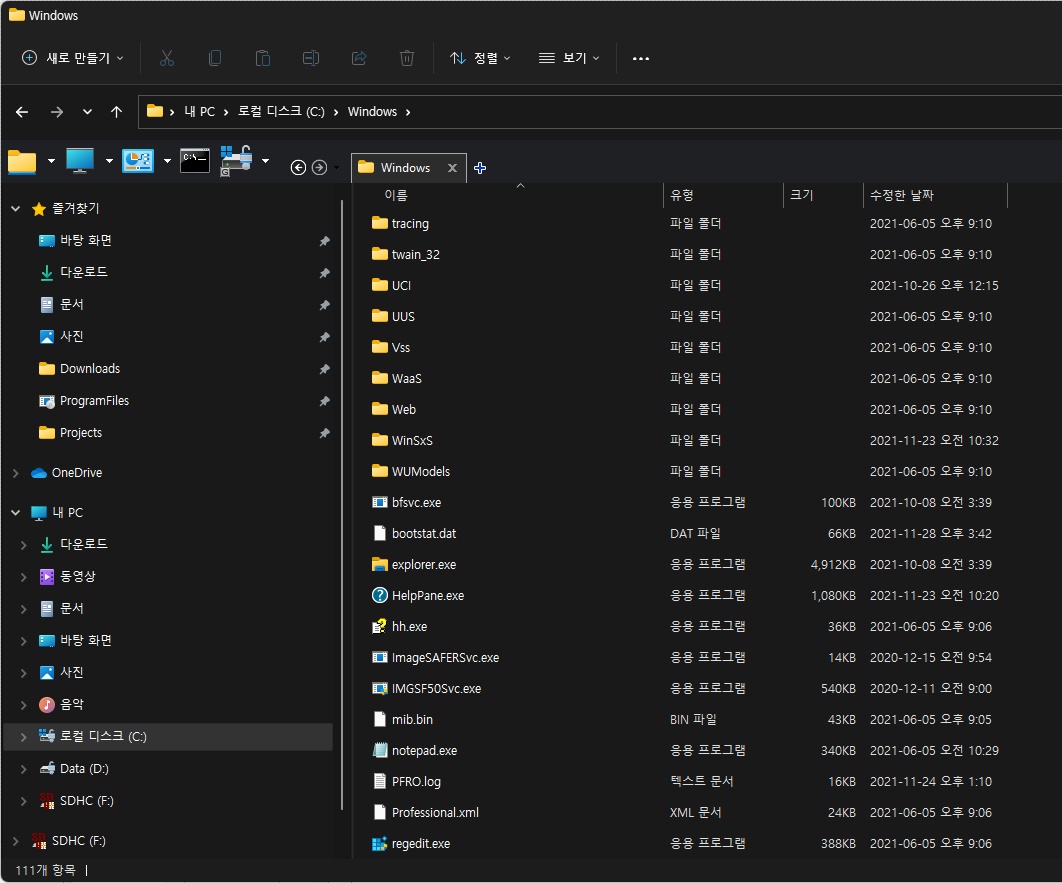Viewport: 1062px width, 883px height.
Task: Expand 로컬 디스크 (C:) in tree
Action: click(24, 736)
